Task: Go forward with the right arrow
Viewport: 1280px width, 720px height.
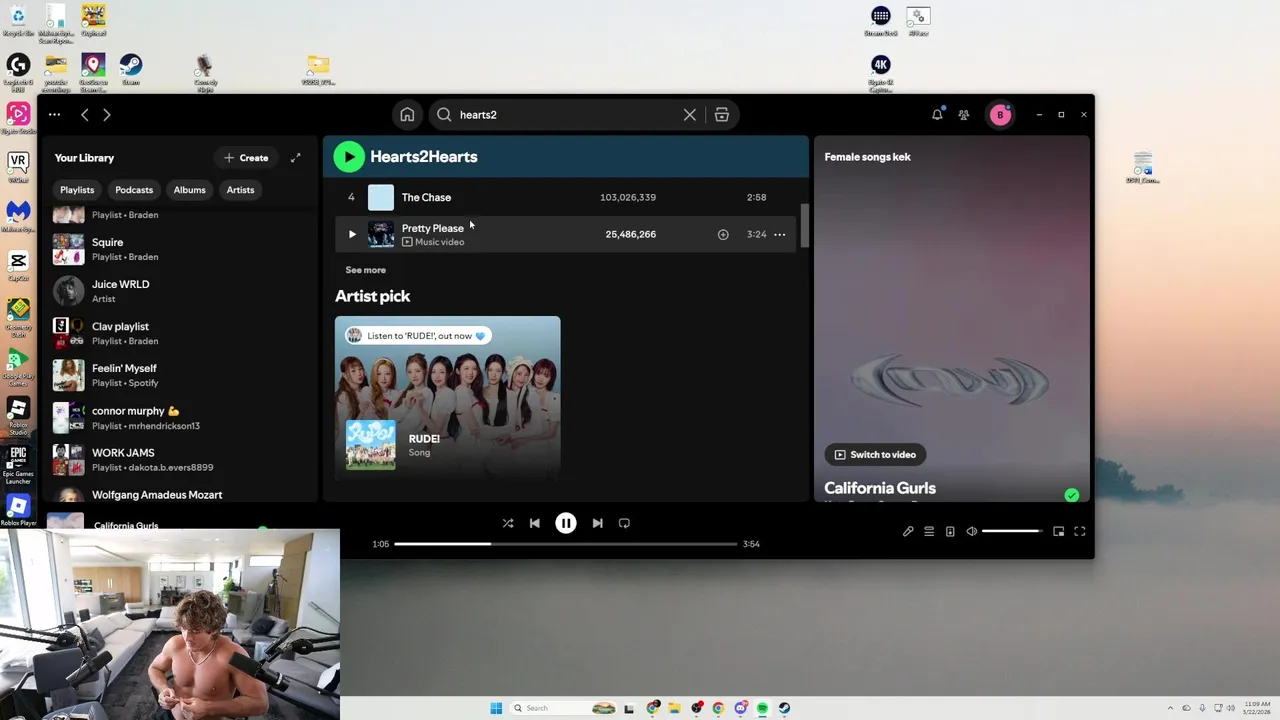Action: click(x=107, y=115)
